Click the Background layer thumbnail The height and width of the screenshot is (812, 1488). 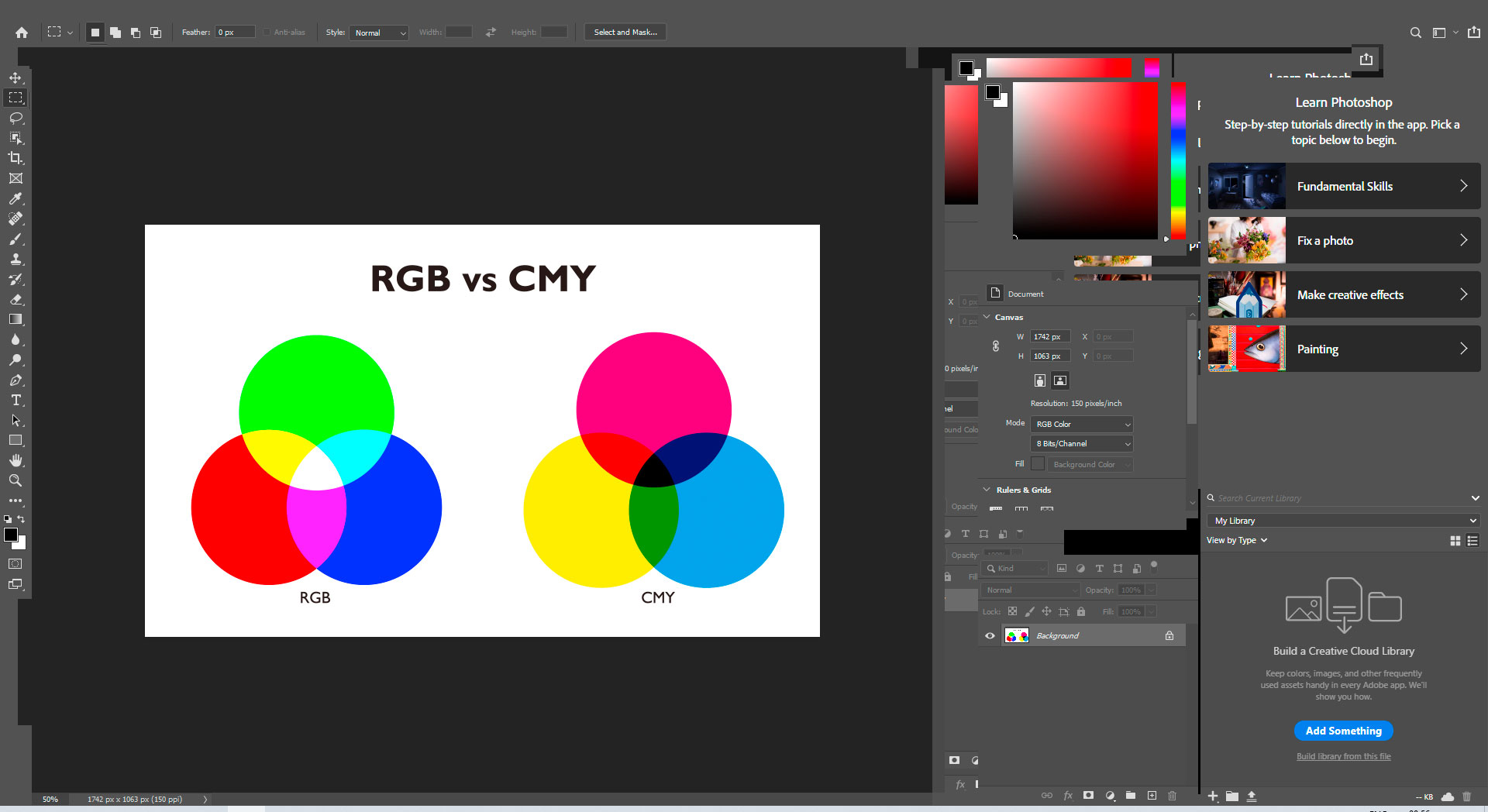[1017, 635]
